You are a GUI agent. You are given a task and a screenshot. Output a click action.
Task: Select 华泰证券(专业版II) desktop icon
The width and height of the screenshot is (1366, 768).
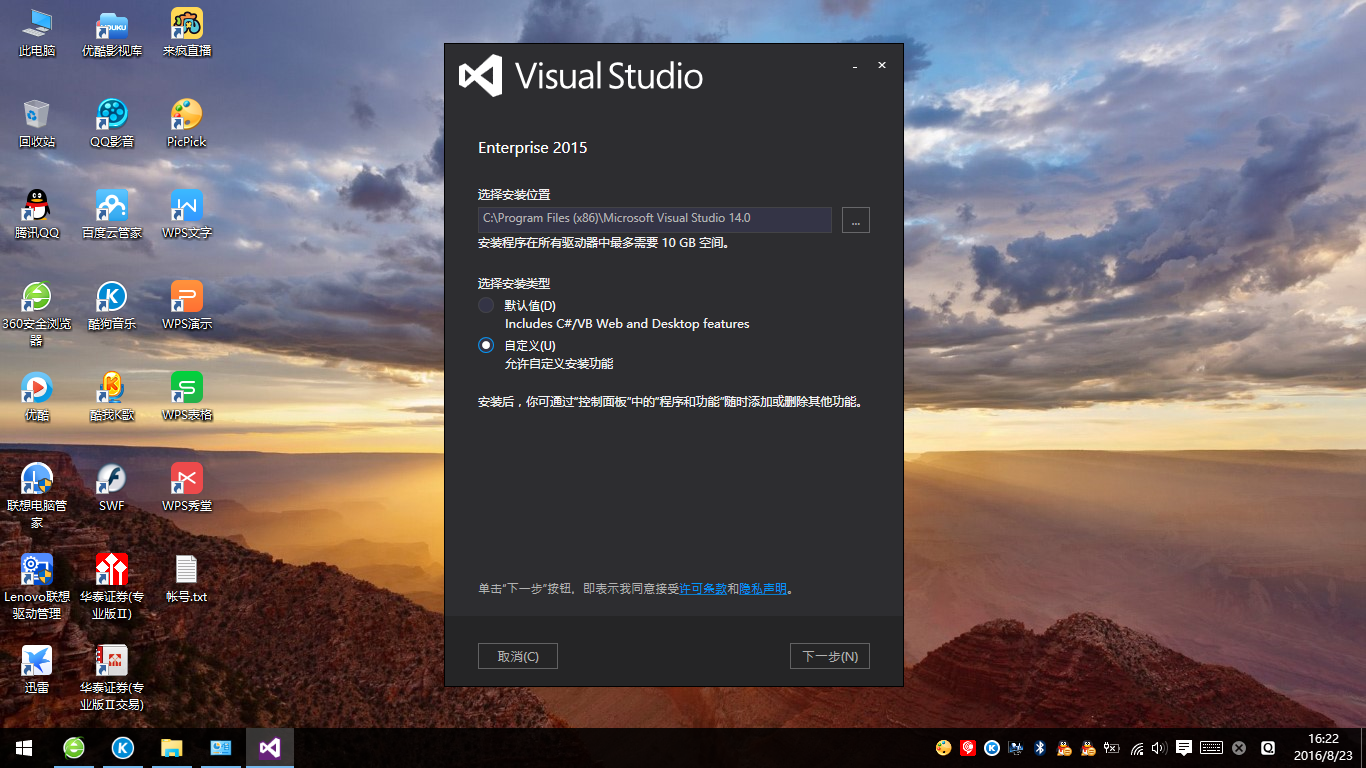[x=112, y=586]
